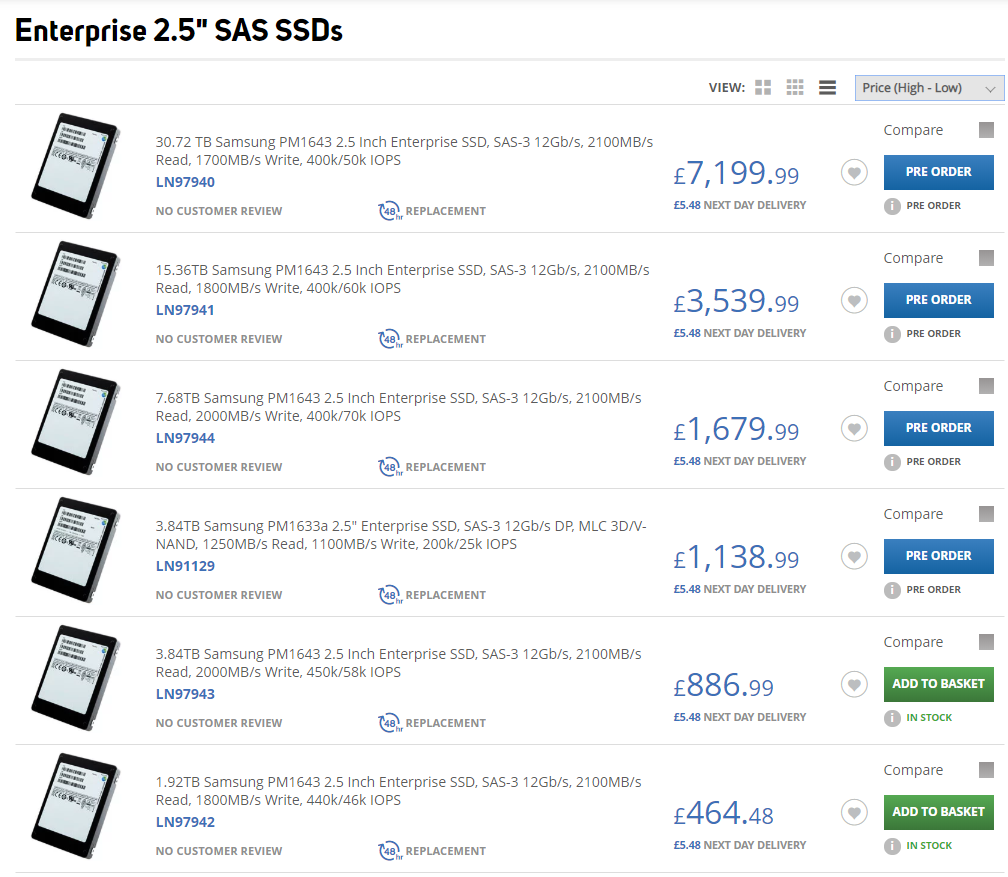Click the £886.99 SSD product thumbnail
1008x877 pixels.
pyautogui.click(x=76, y=678)
